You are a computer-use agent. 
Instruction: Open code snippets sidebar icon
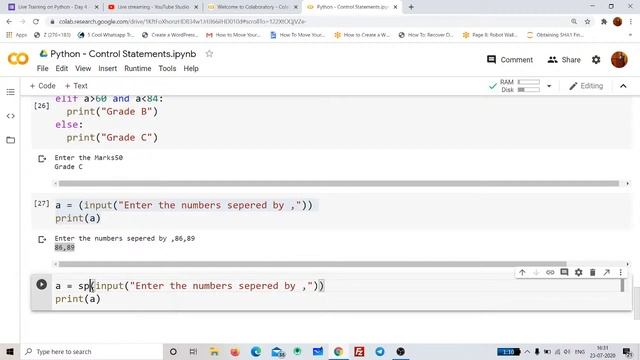(x=11, y=116)
